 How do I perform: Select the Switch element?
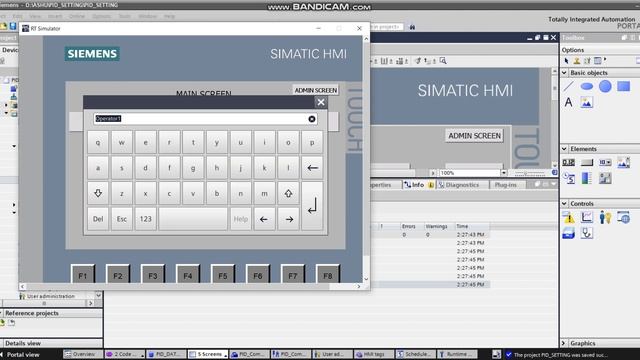pos(605,178)
